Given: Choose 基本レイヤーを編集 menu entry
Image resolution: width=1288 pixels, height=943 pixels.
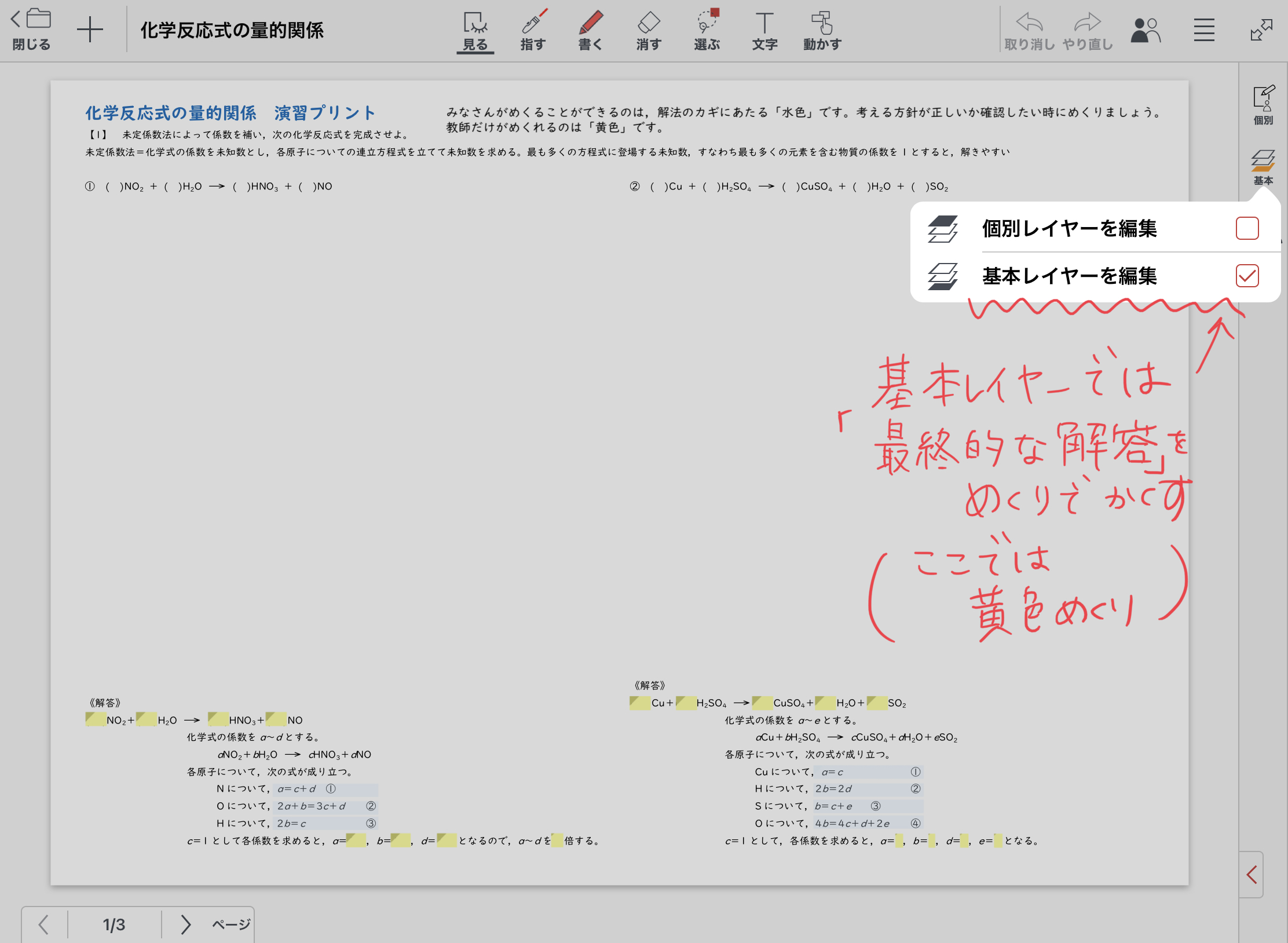Looking at the screenshot, I should coord(1069,276).
